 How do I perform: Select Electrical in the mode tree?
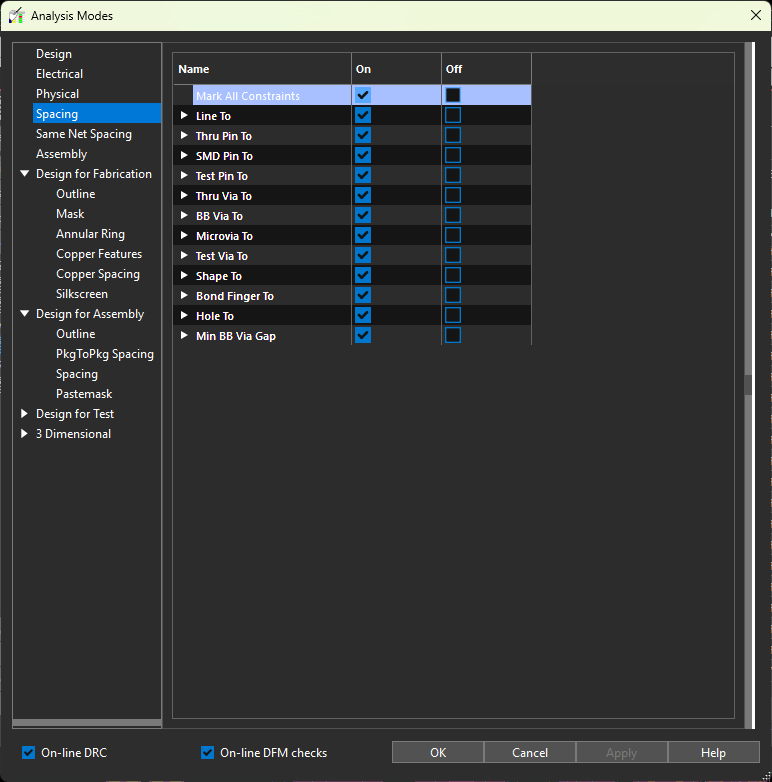59,74
